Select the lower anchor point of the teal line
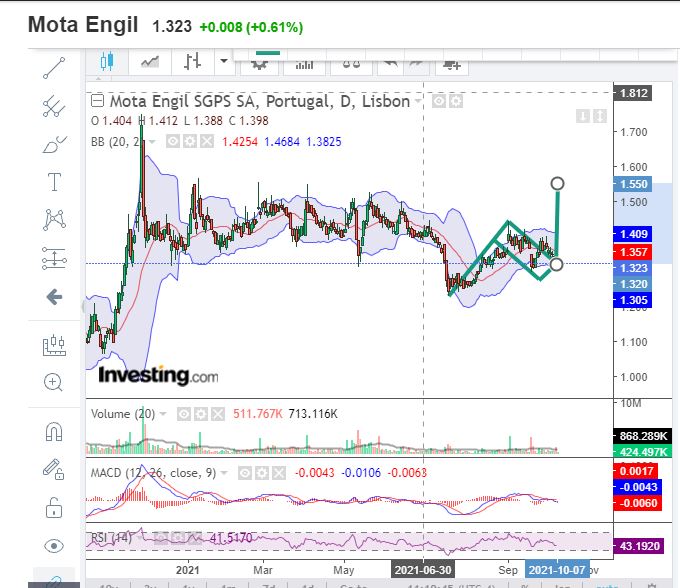Viewport: 680px width, 588px height. coord(556,264)
